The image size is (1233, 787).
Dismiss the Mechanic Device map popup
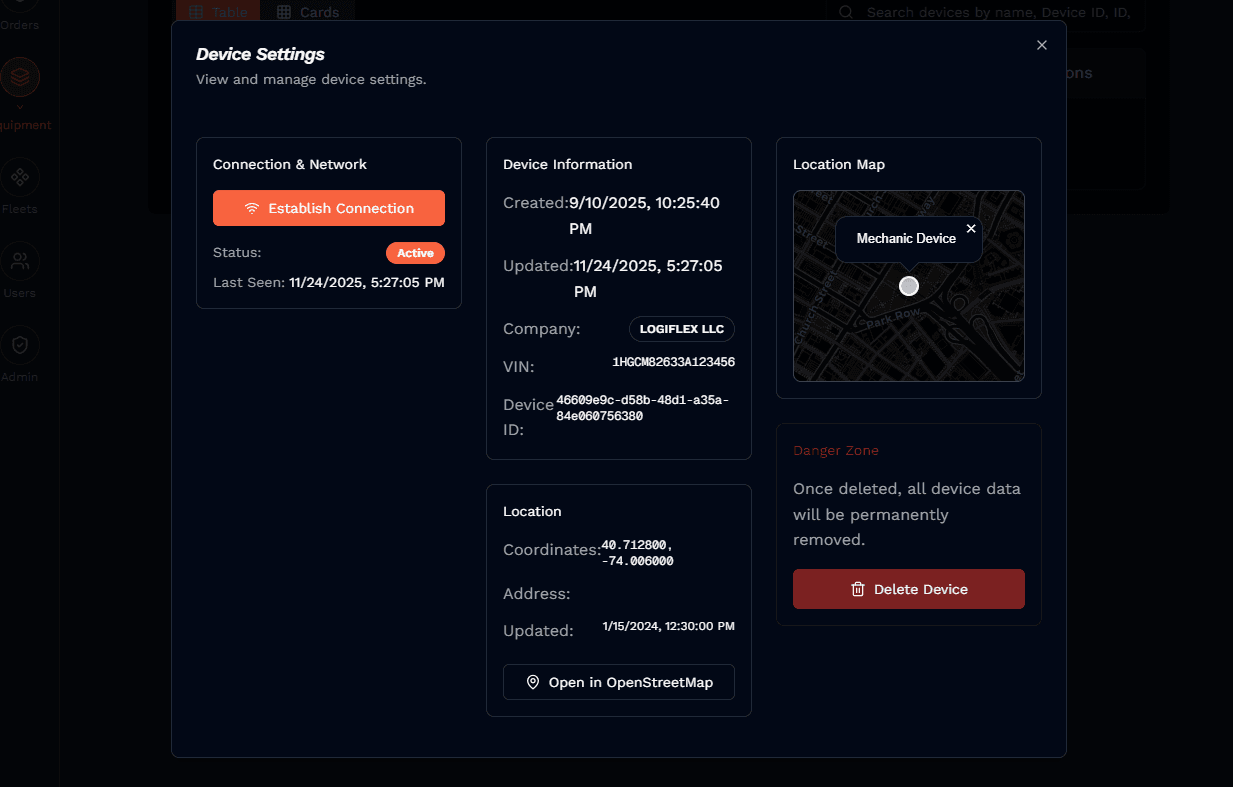click(x=970, y=229)
